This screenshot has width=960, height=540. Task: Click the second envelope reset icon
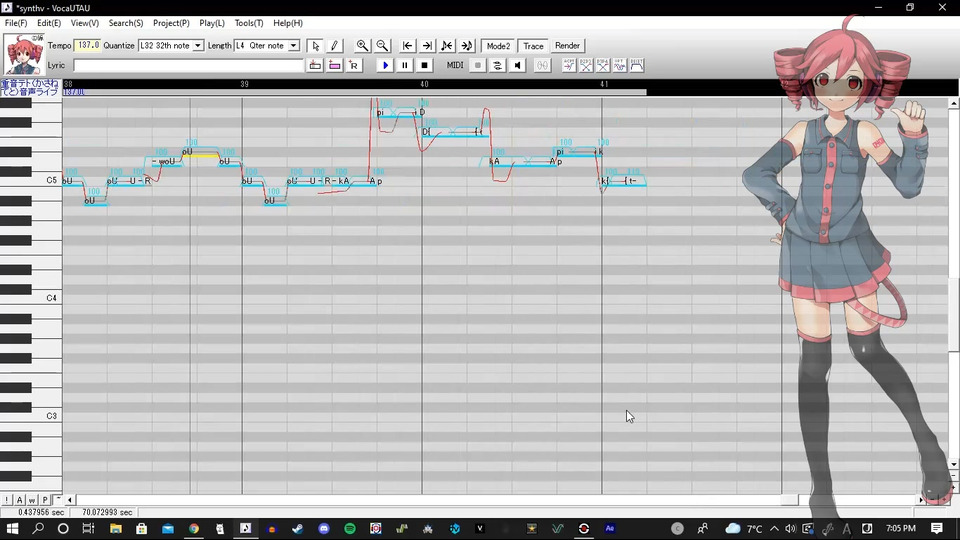[x=586, y=66]
